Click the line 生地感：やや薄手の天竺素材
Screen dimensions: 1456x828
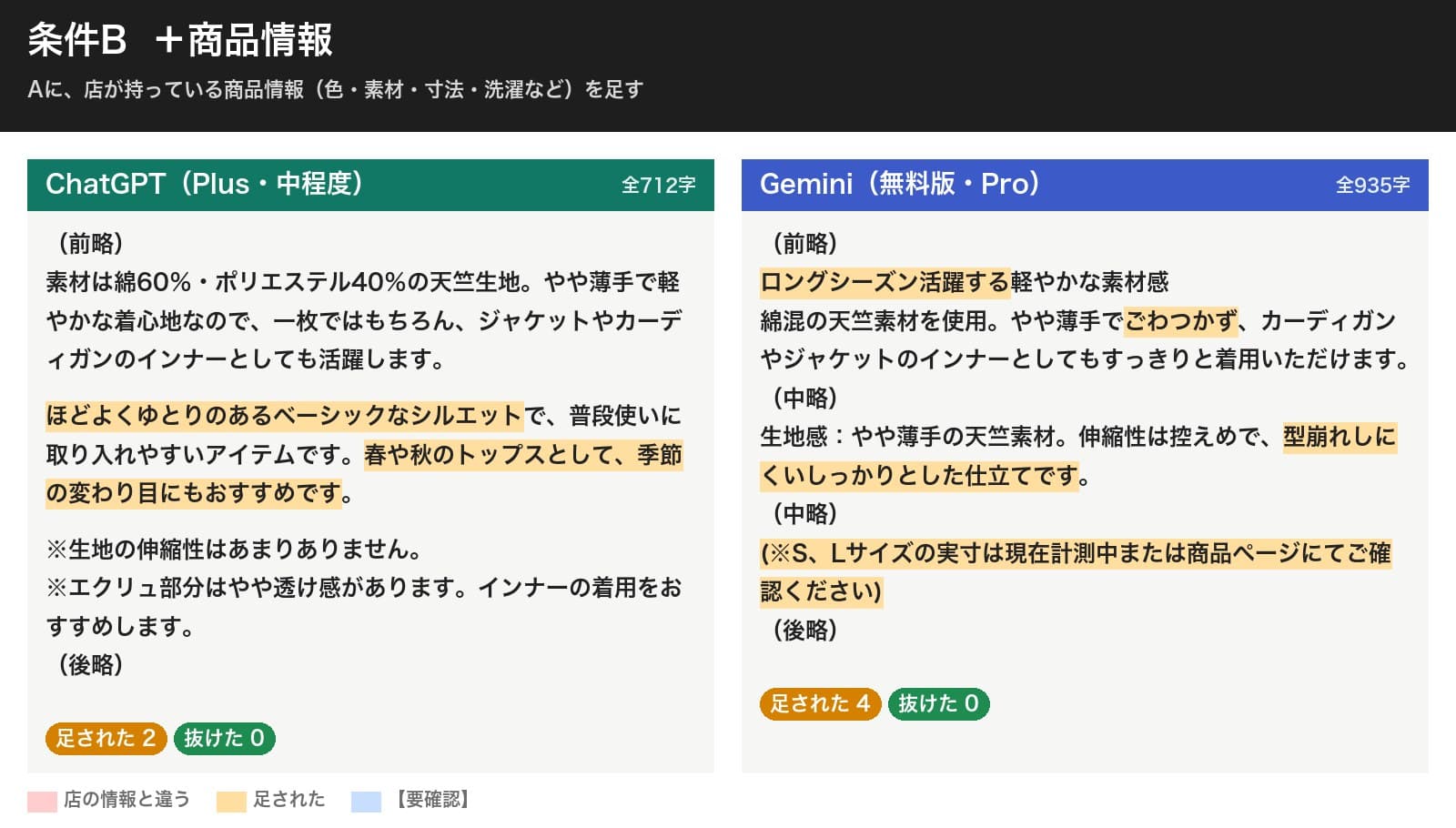(x=907, y=437)
